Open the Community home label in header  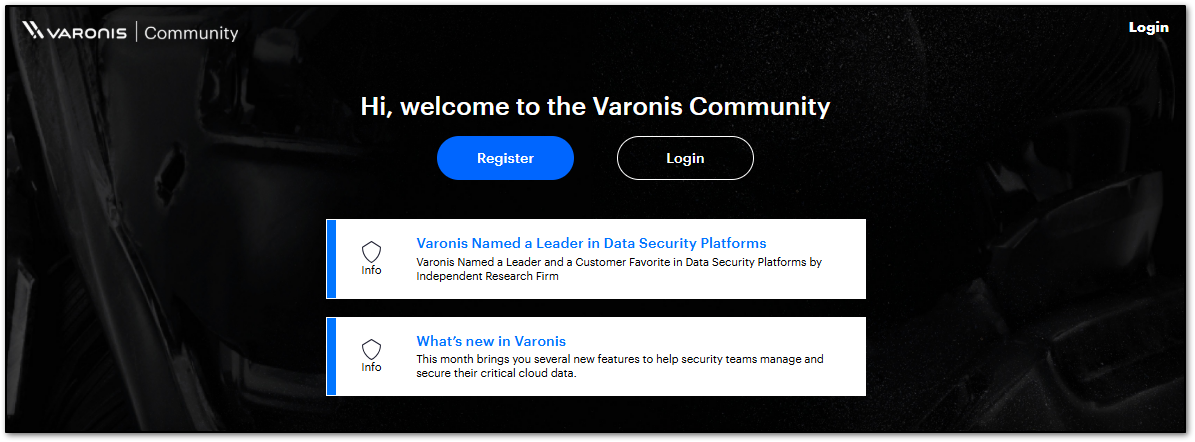pyautogui.click(x=191, y=33)
